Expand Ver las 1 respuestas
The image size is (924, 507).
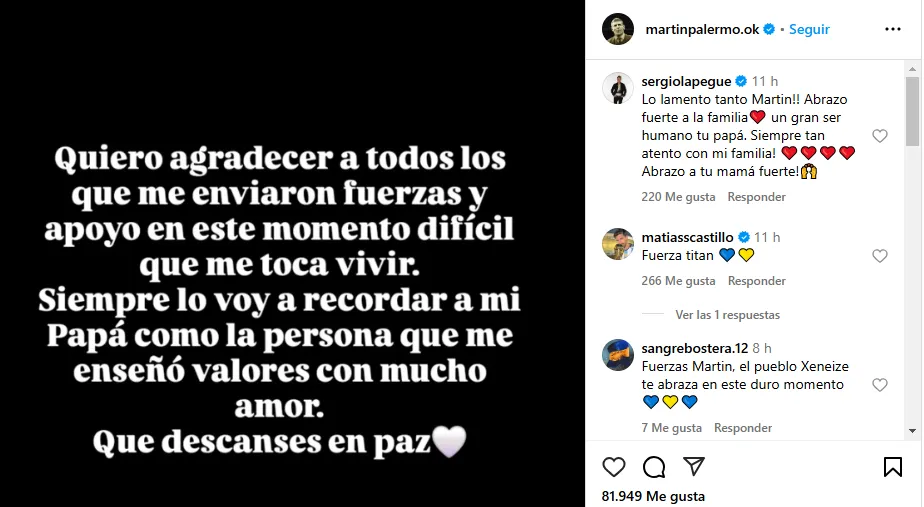[727, 315]
